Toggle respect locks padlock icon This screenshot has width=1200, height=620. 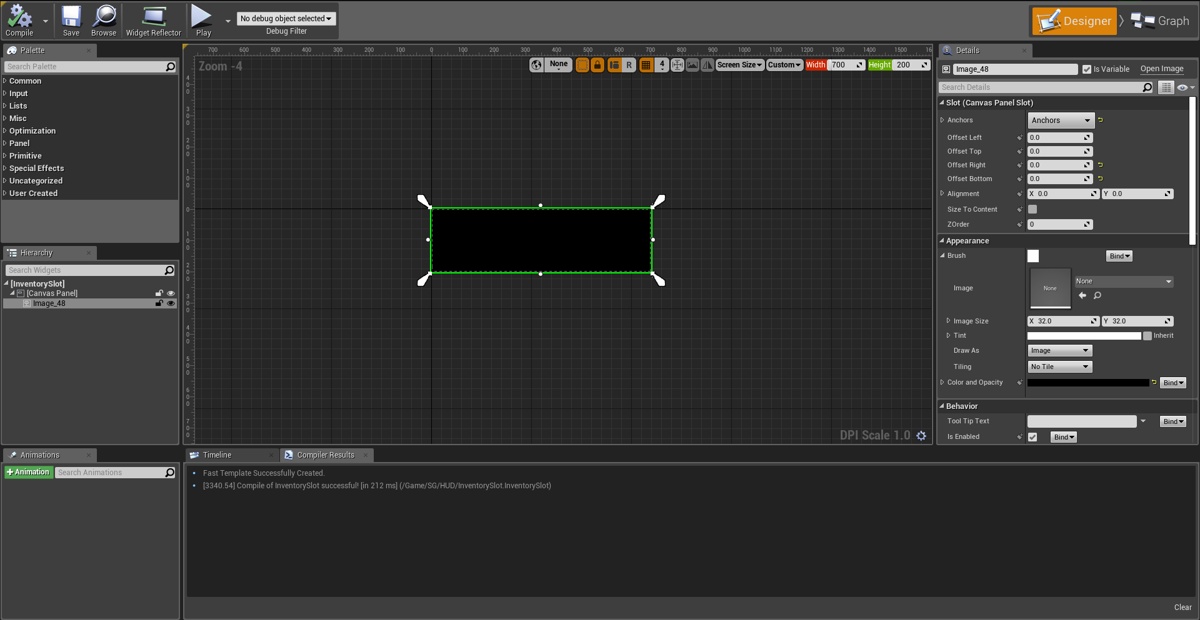(597, 65)
